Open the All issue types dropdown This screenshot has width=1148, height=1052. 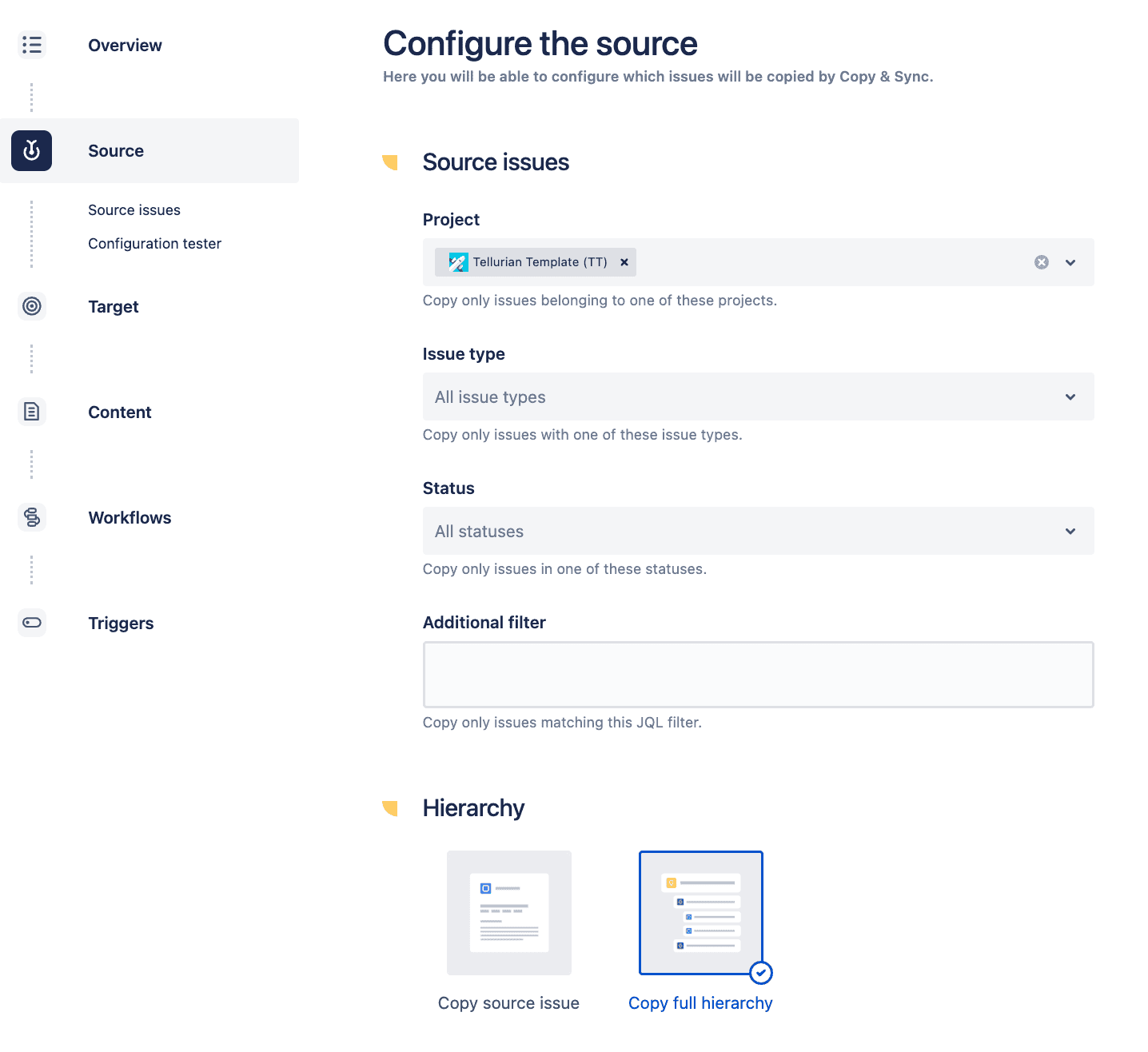[x=1070, y=396]
